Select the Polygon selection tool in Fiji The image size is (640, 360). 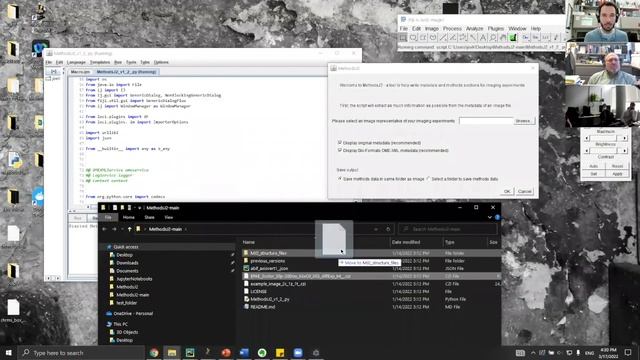423,38
